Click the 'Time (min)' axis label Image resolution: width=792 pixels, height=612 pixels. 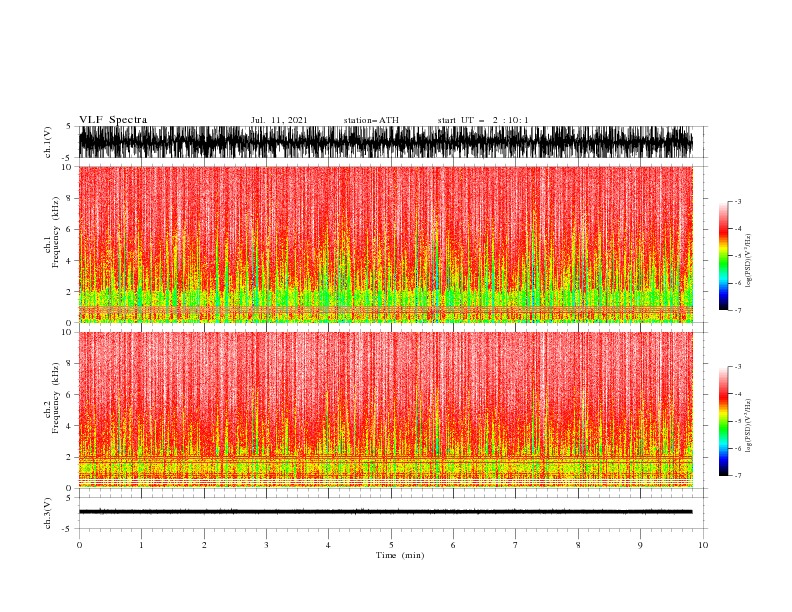(x=400, y=555)
